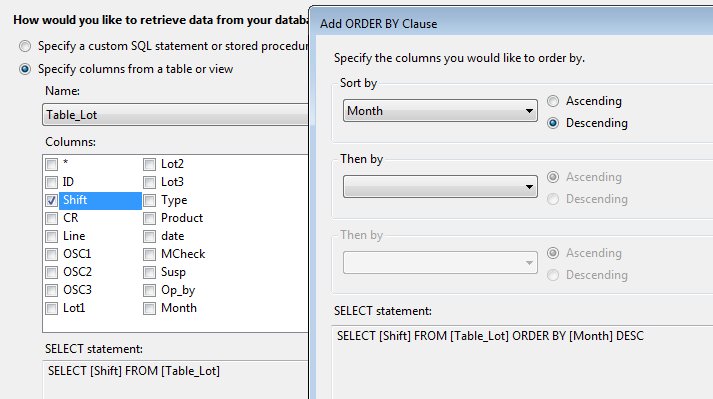Click the 'Specify the columns you would like to order by.' text
713x399 pixels.
[459, 58]
